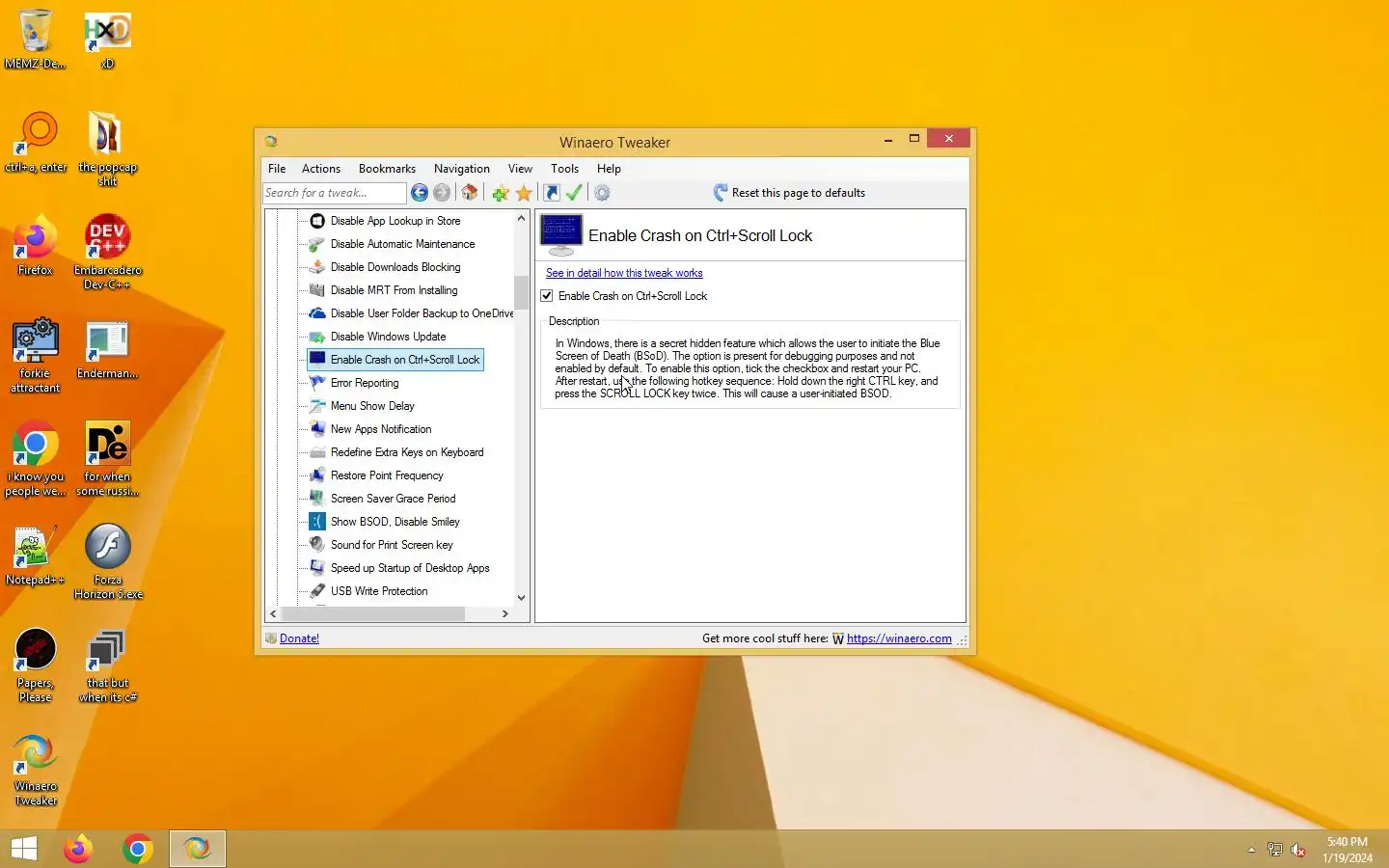Select Redefine Extra Keys on Keyboard
This screenshot has height=868, width=1389.
point(407,452)
